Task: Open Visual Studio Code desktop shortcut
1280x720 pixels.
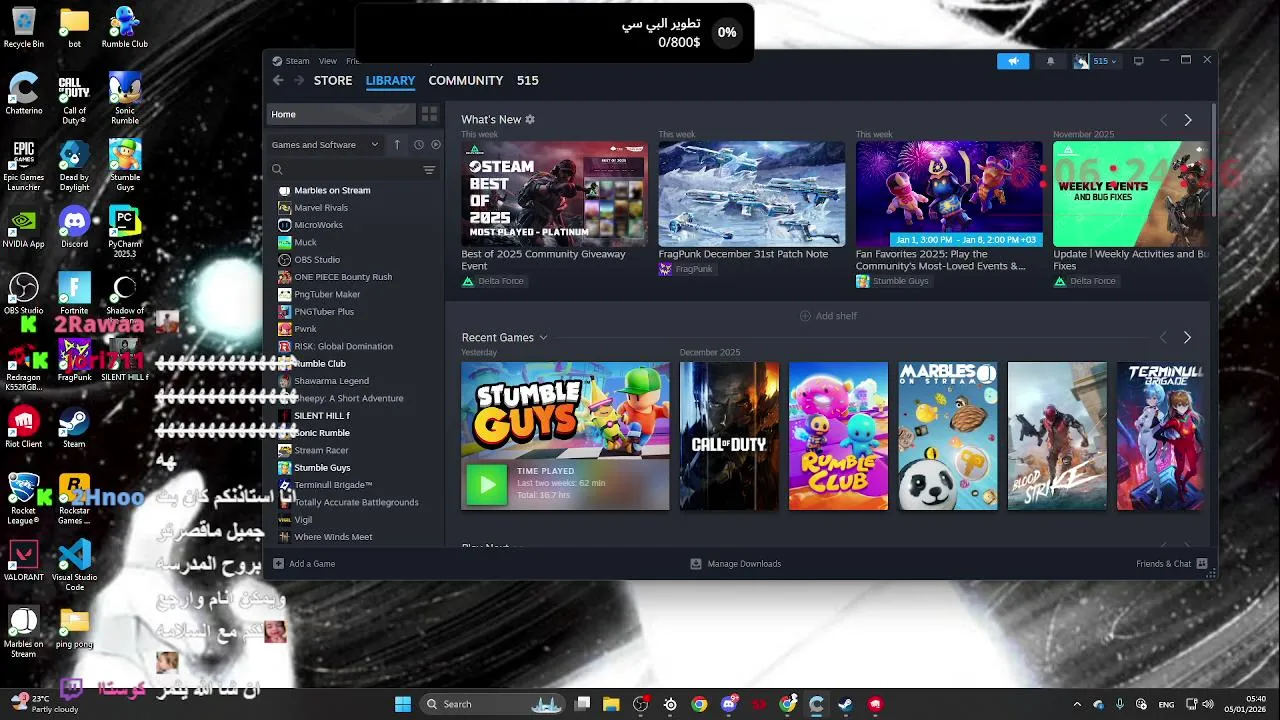Action: (x=74, y=565)
